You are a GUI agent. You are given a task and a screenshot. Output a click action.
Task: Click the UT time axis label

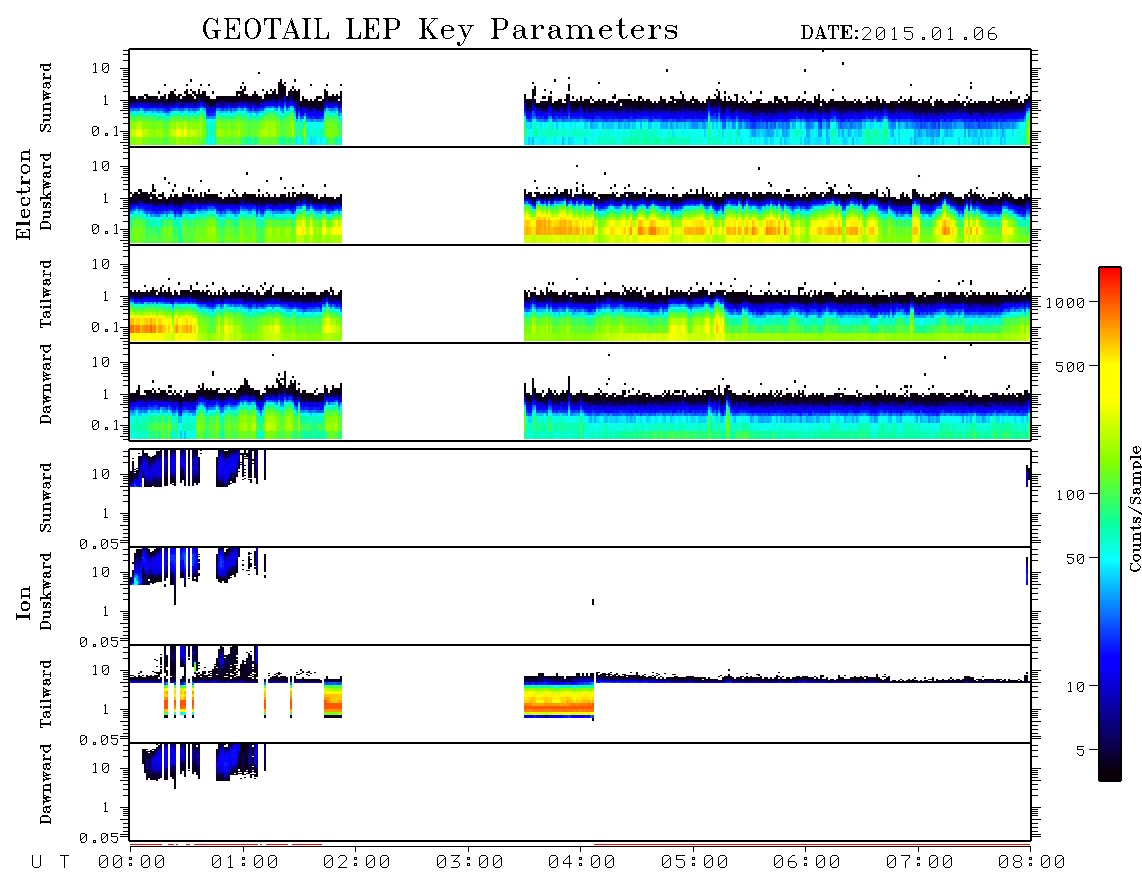51,863
